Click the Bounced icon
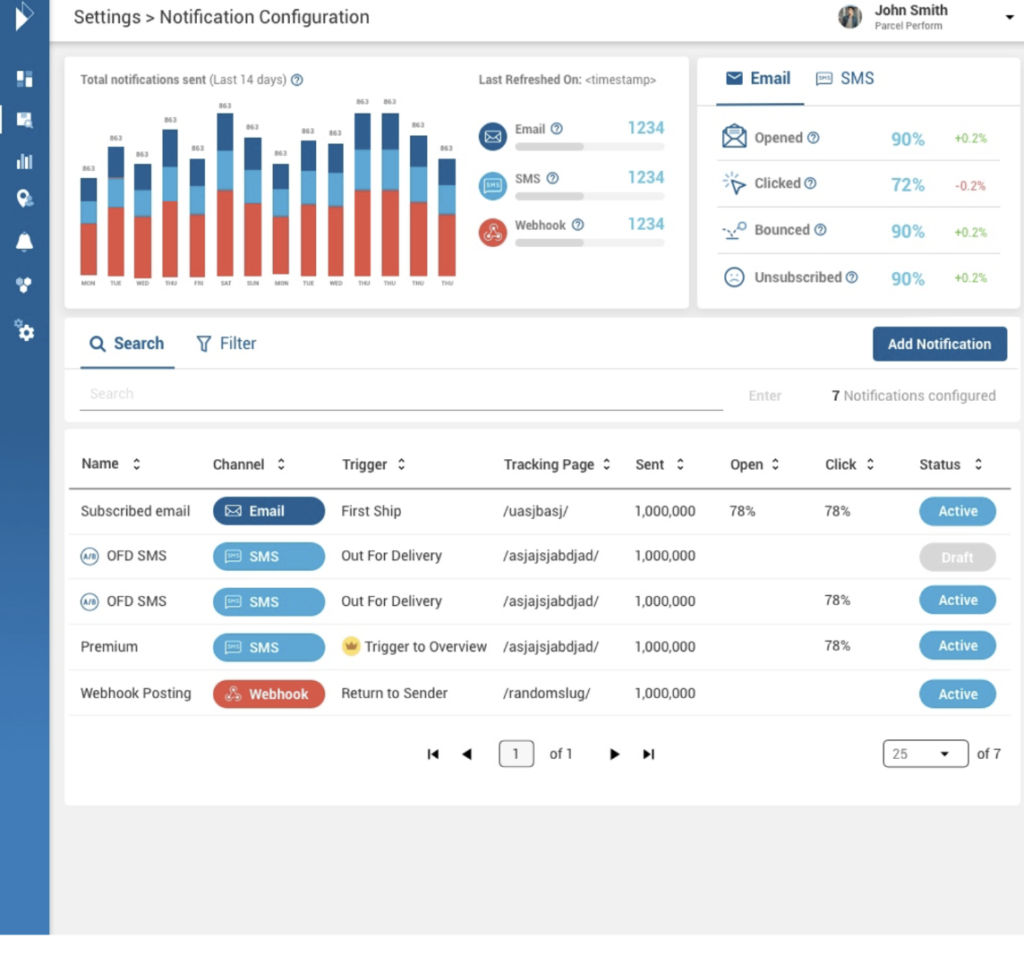Image resolution: width=1024 pixels, height=954 pixels. click(x=734, y=231)
